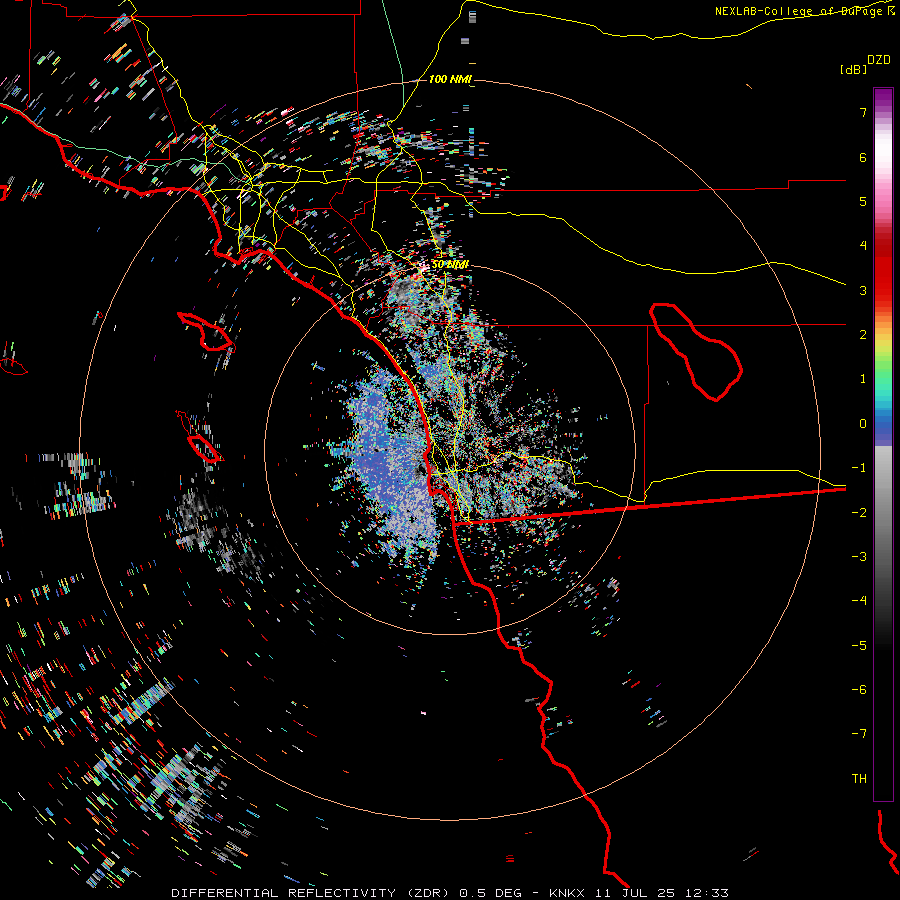The image size is (900, 900).
Task: Click the -7 value on the color scale
Action: point(859,734)
